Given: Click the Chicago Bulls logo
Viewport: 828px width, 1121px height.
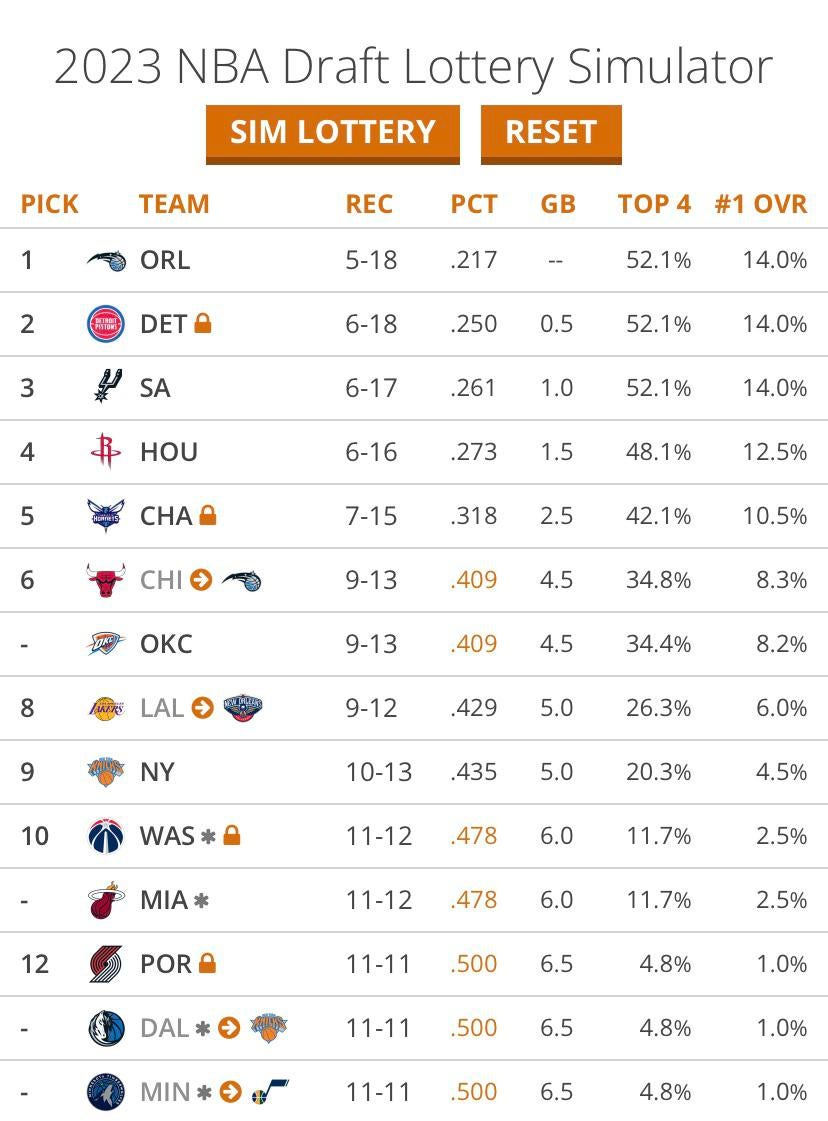Looking at the screenshot, I should click(x=106, y=580).
